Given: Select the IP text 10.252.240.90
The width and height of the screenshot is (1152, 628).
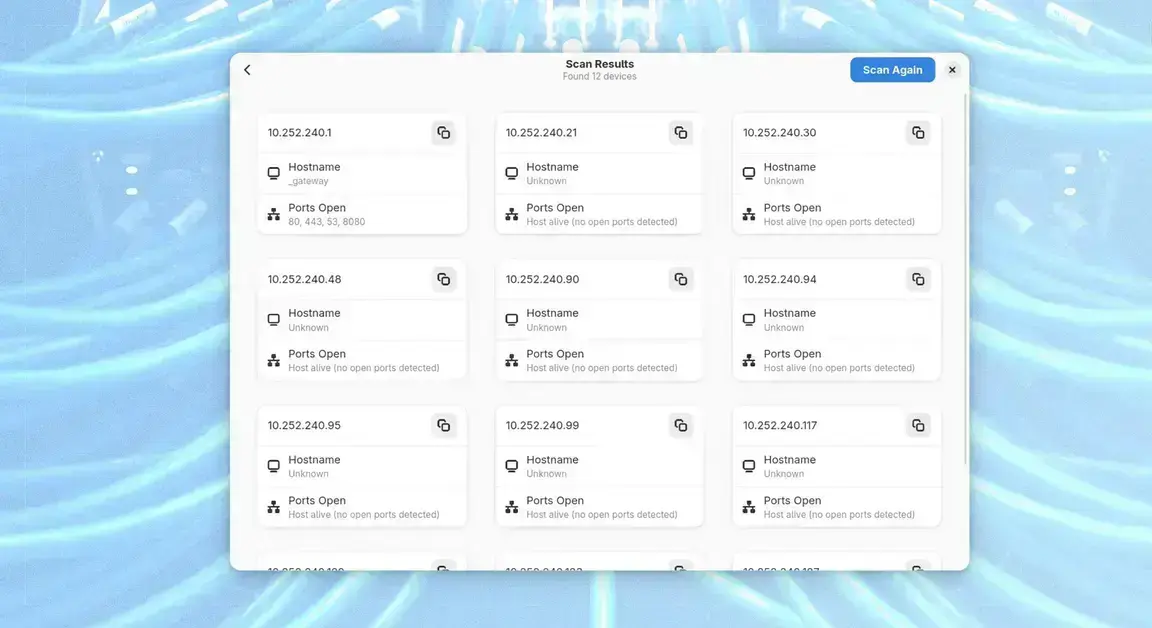Looking at the screenshot, I should pos(542,279).
